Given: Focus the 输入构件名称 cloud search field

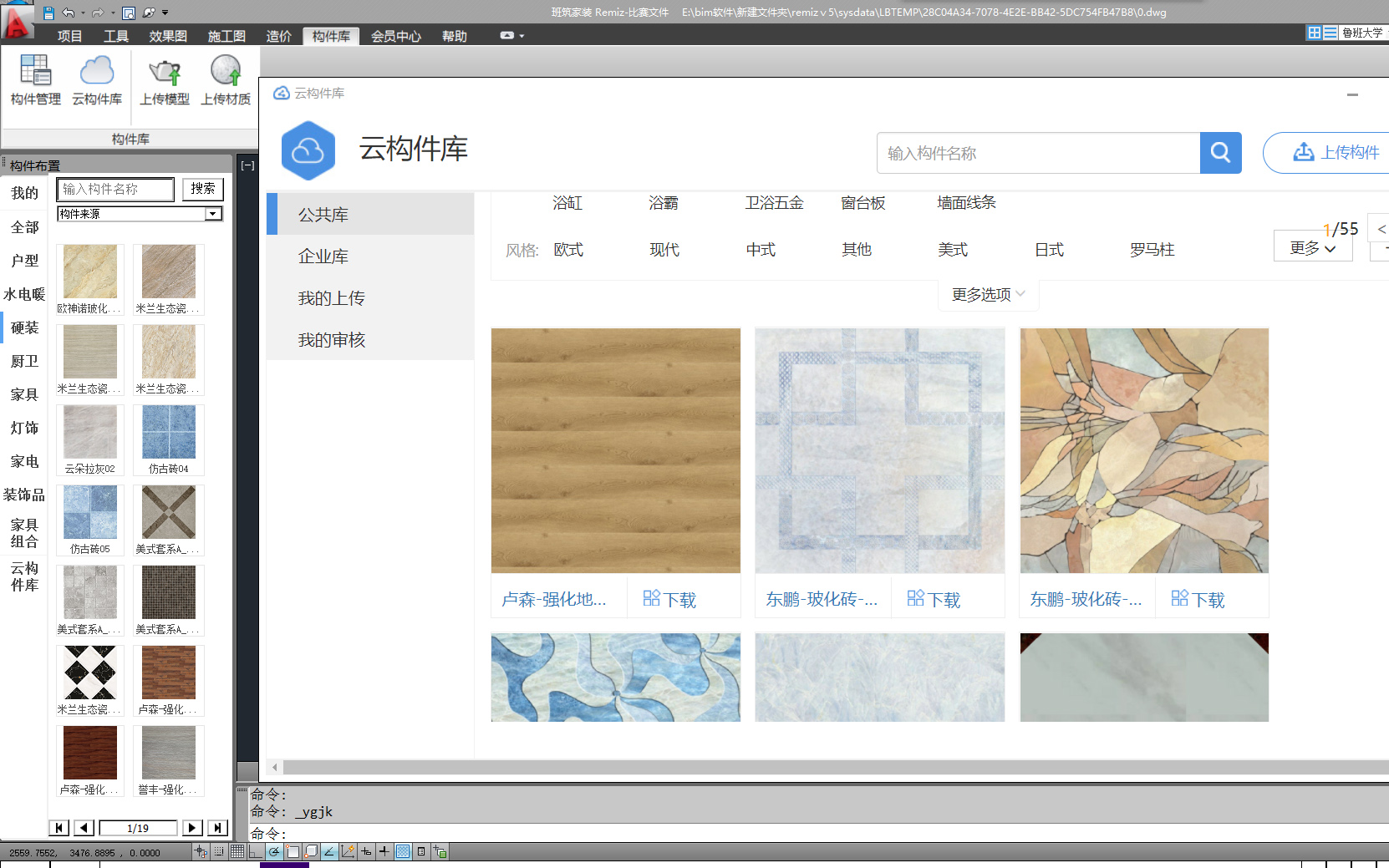Looking at the screenshot, I should click(1039, 153).
